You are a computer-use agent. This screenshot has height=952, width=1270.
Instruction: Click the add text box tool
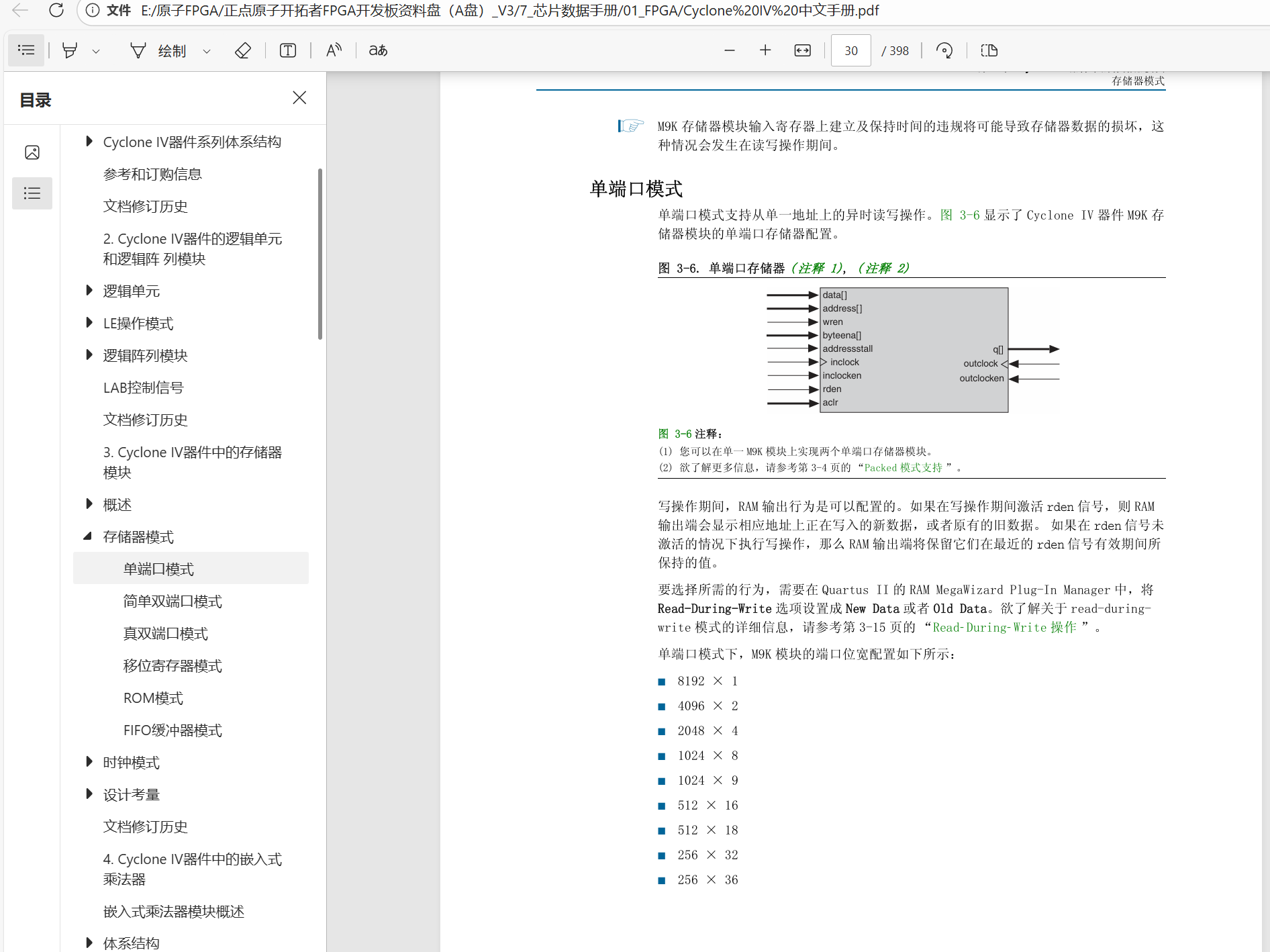click(x=288, y=50)
